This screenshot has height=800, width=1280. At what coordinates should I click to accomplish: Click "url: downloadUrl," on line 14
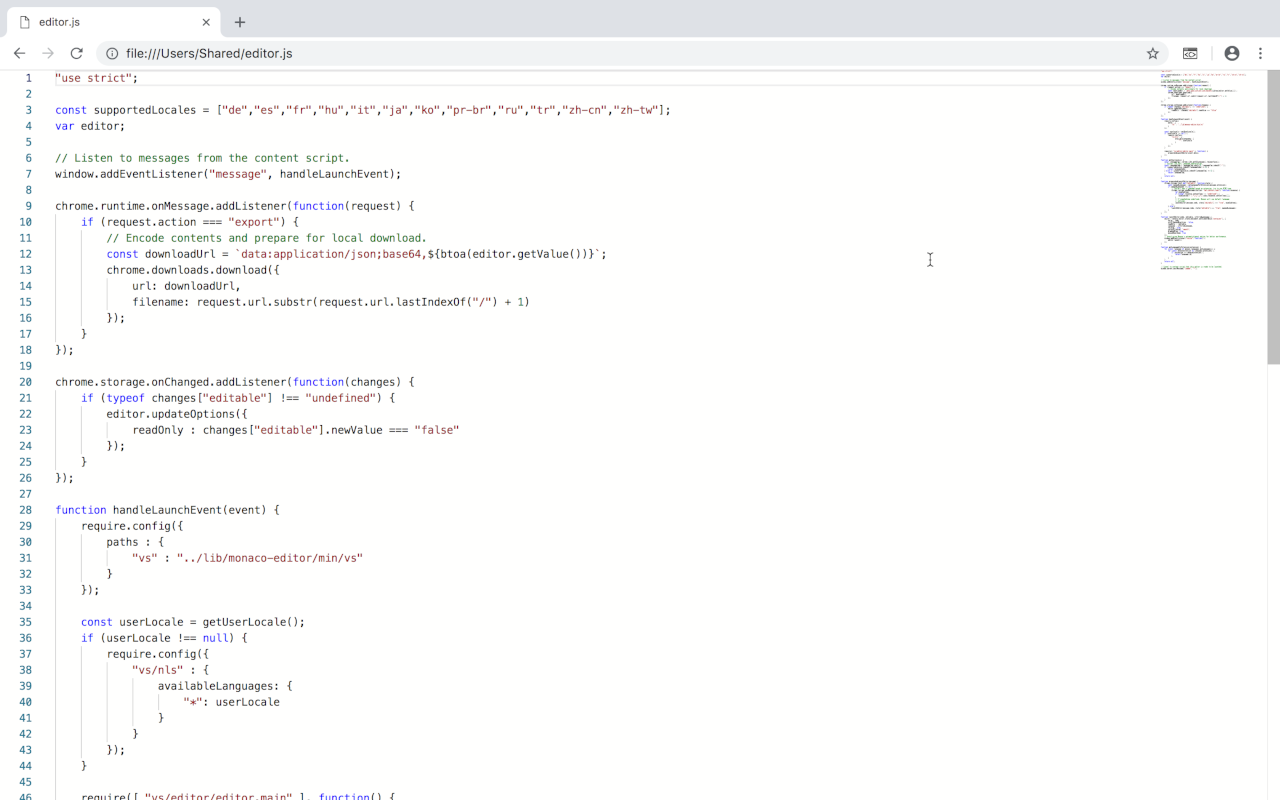[x=187, y=286]
